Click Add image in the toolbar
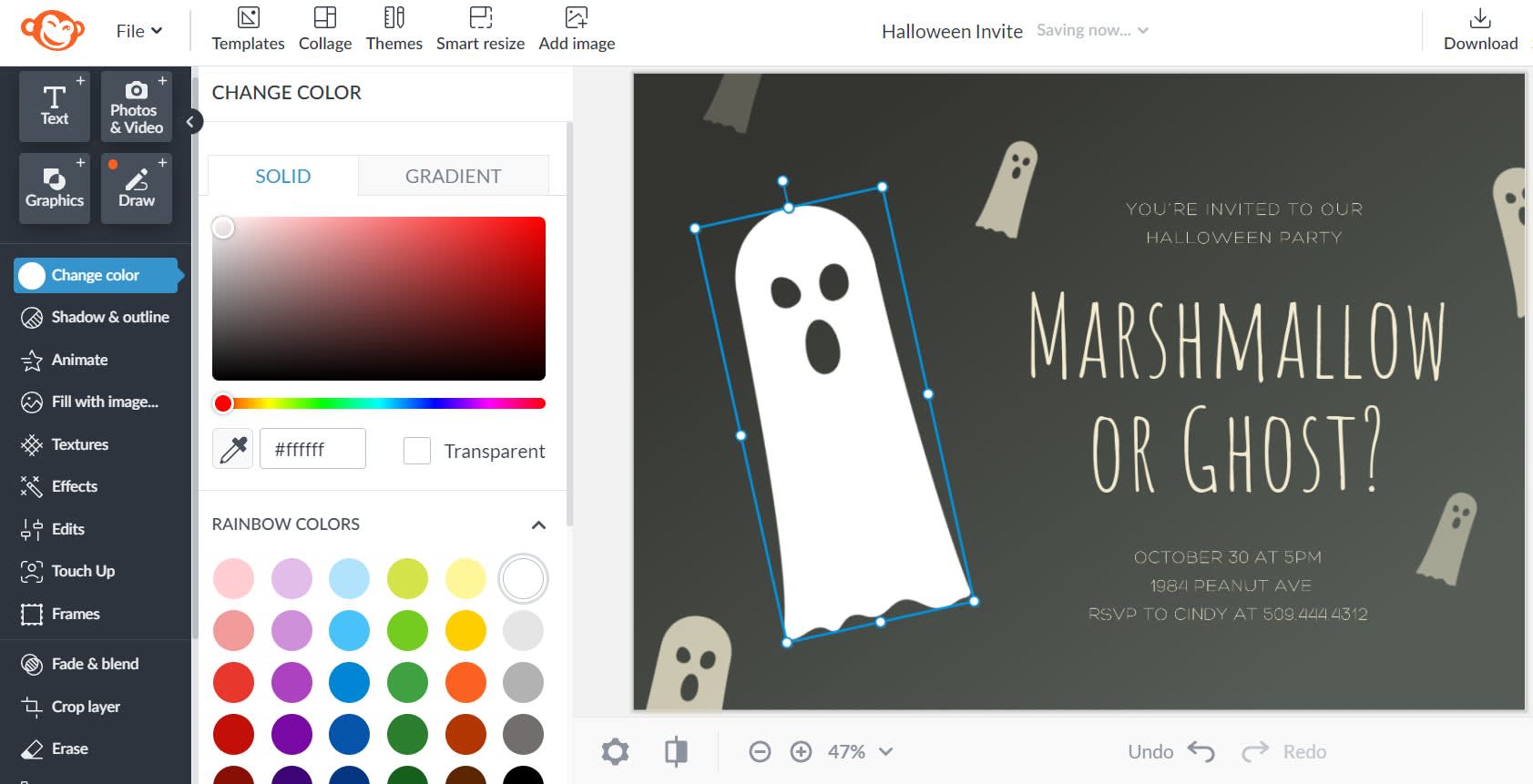The height and width of the screenshot is (784, 1533). coord(577,30)
